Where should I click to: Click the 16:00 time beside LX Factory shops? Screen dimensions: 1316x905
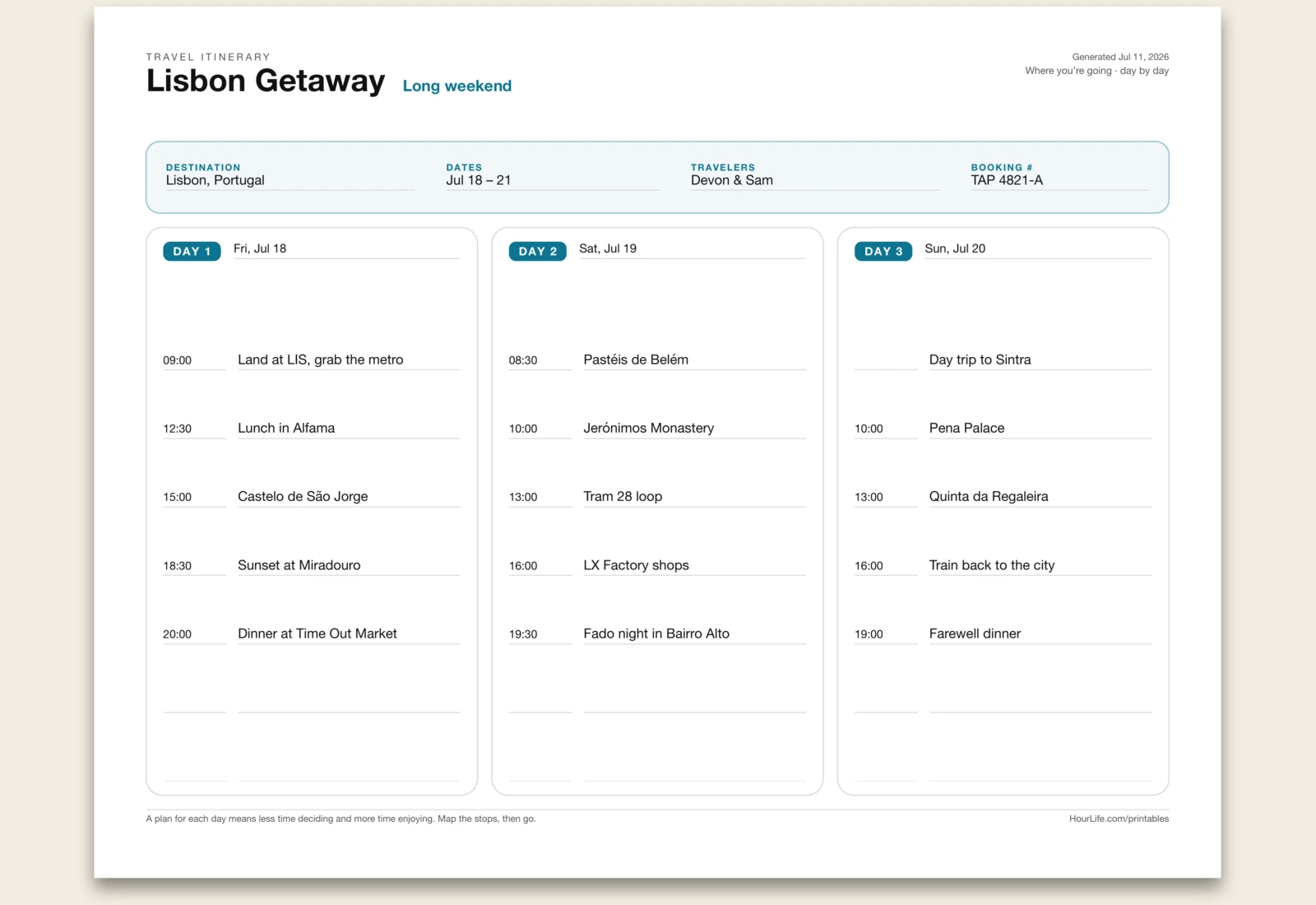(x=523, y=566)
